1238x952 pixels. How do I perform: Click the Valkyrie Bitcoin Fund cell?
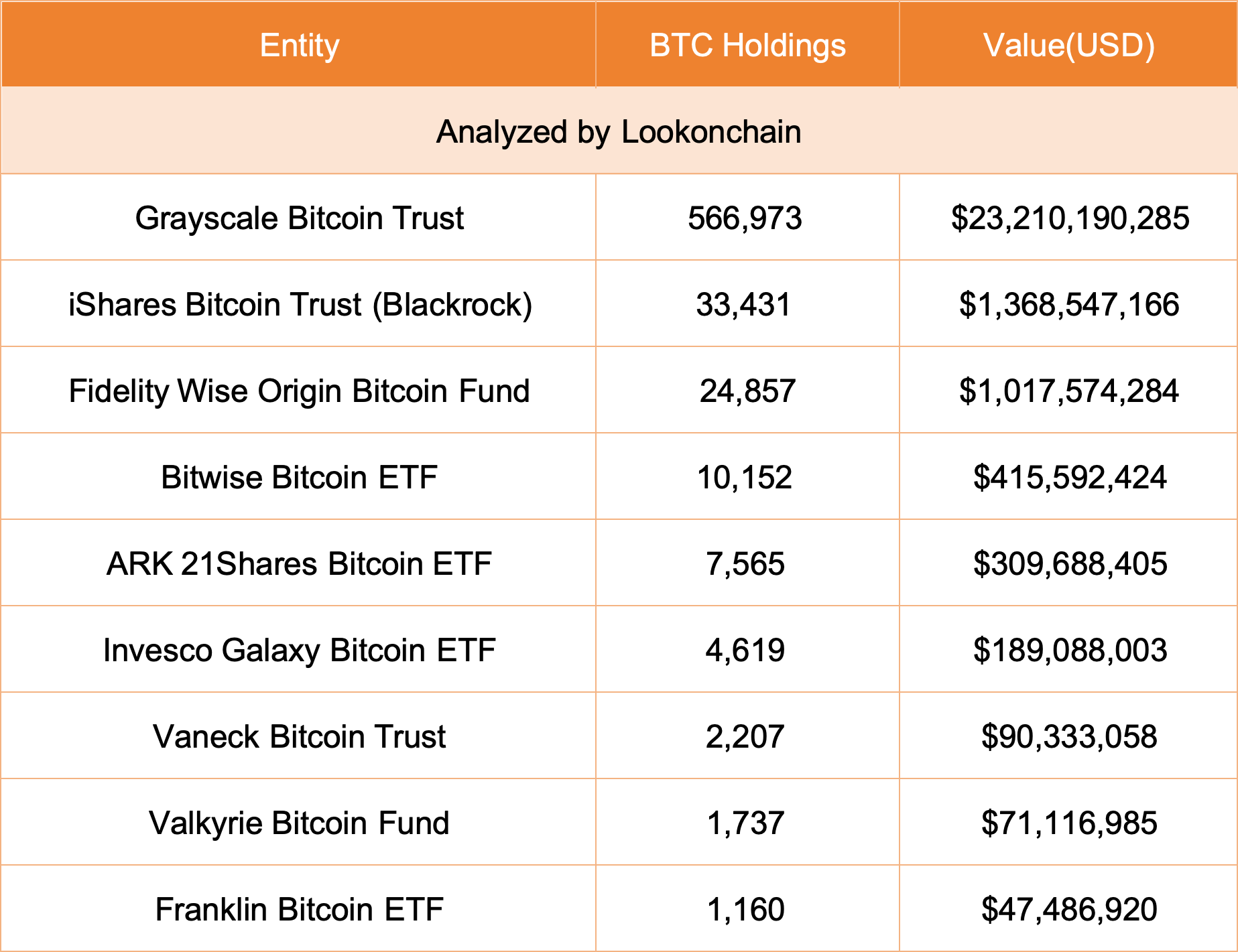299,823
